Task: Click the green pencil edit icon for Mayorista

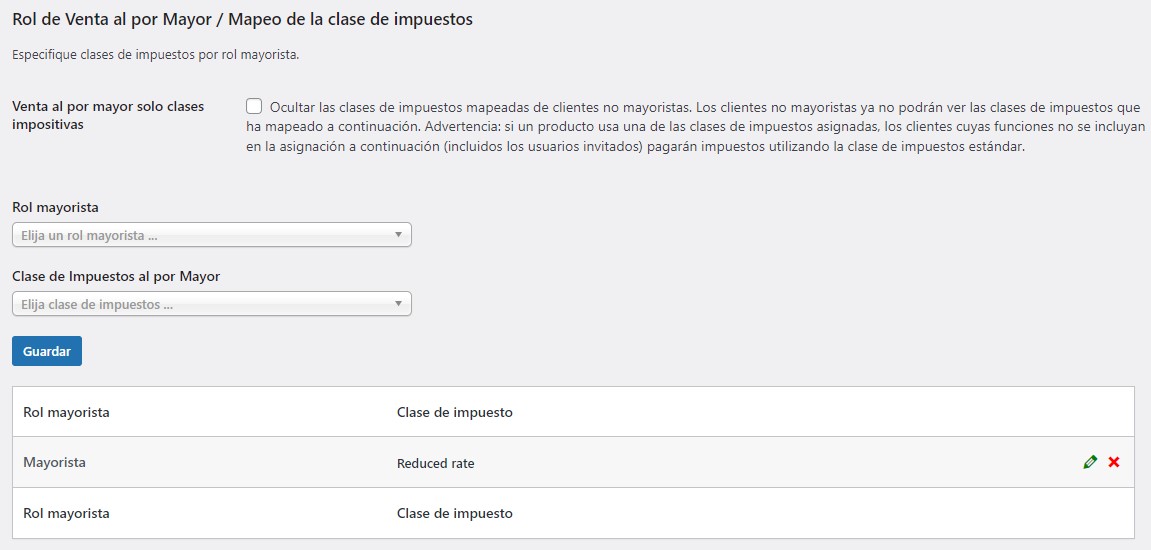Action: [x=1090, y=462]
